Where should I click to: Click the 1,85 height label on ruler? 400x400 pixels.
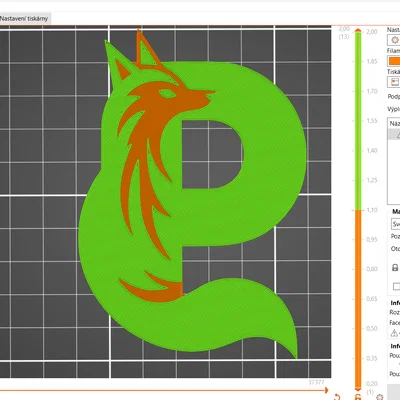tap(372, 61)
